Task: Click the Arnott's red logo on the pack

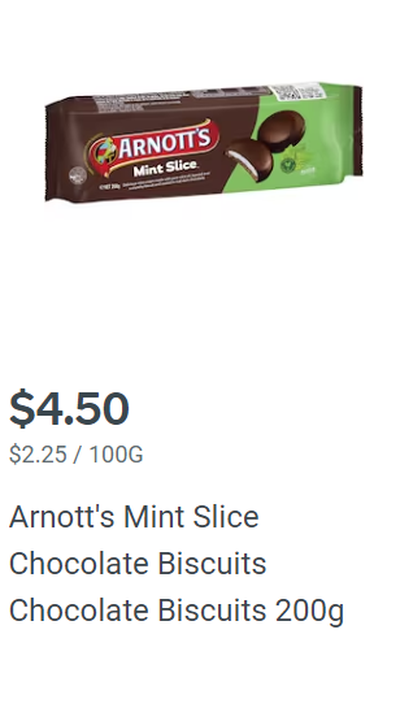Action: click(154, 147)
